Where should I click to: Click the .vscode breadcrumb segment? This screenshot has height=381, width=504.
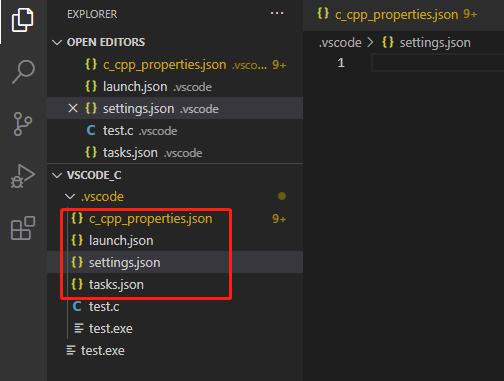pyautogui.click(x=340, y=43)
